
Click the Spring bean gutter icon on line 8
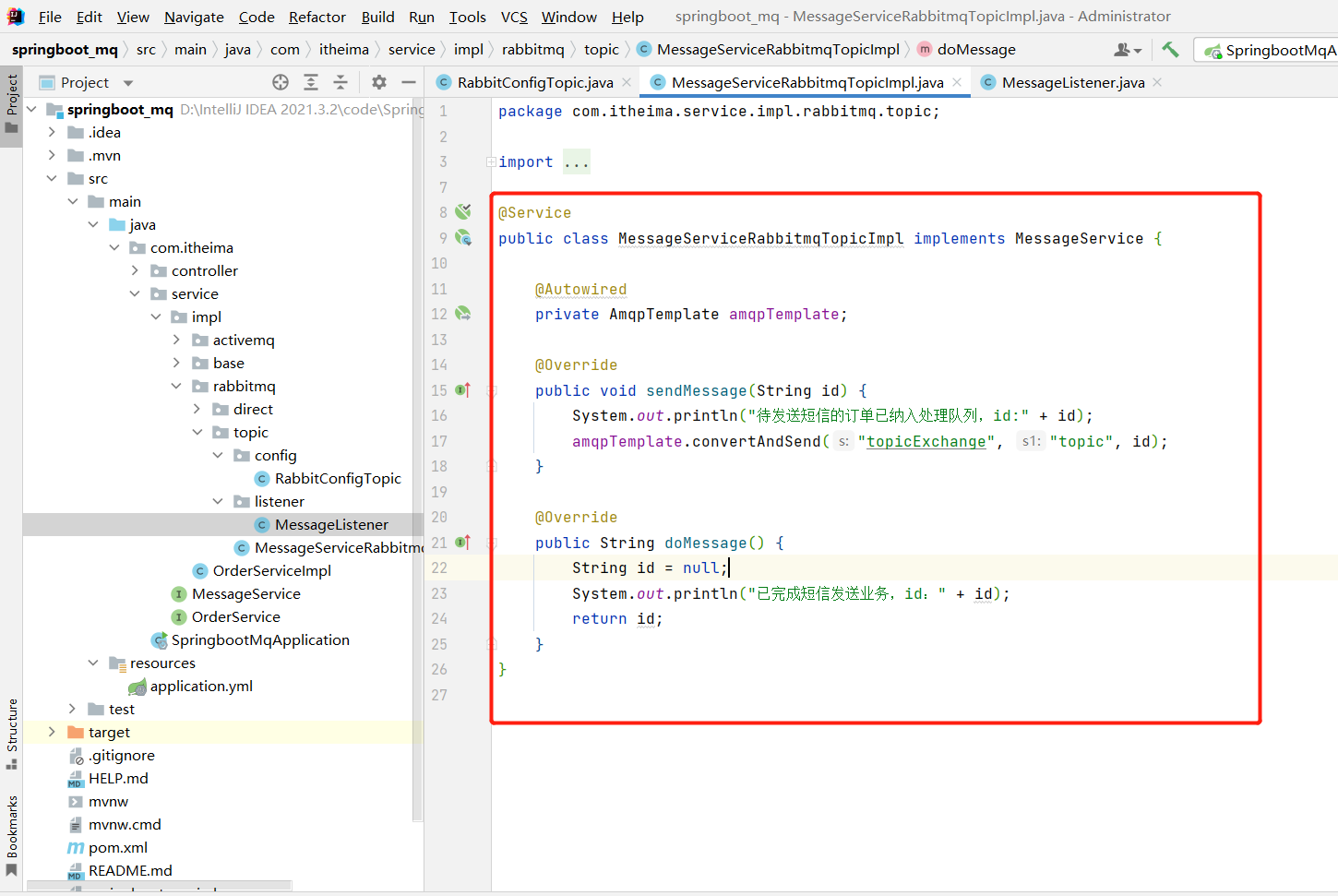tap(463, 211)
